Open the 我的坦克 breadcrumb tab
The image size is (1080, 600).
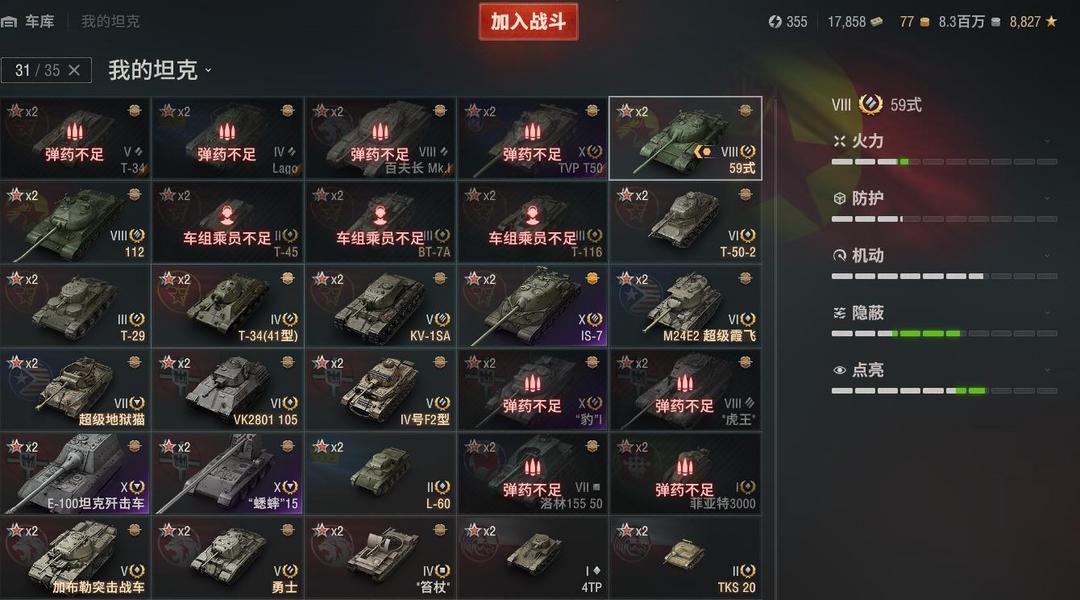point(110,22)
